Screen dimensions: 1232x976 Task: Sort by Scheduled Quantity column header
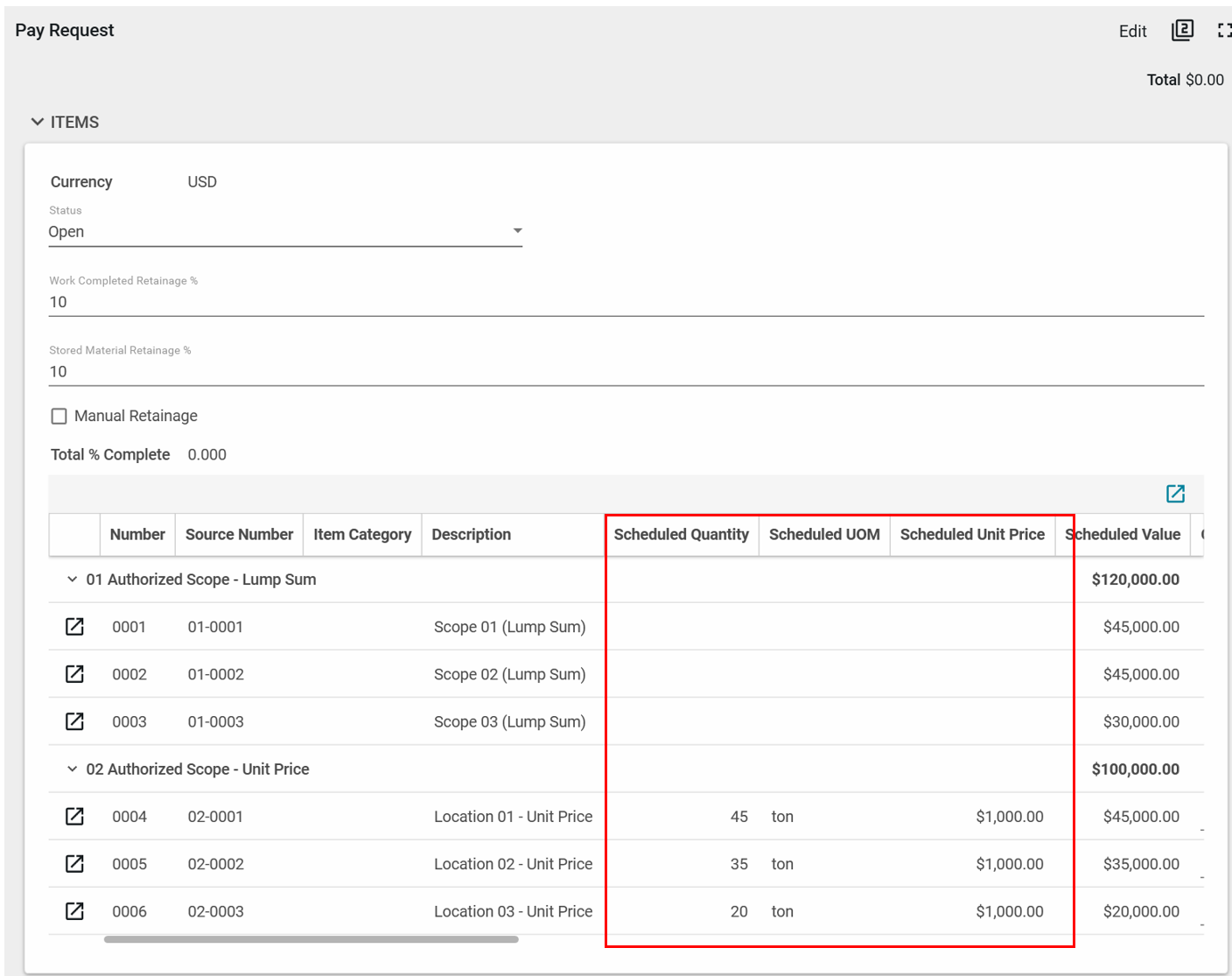tap(681, 535)
